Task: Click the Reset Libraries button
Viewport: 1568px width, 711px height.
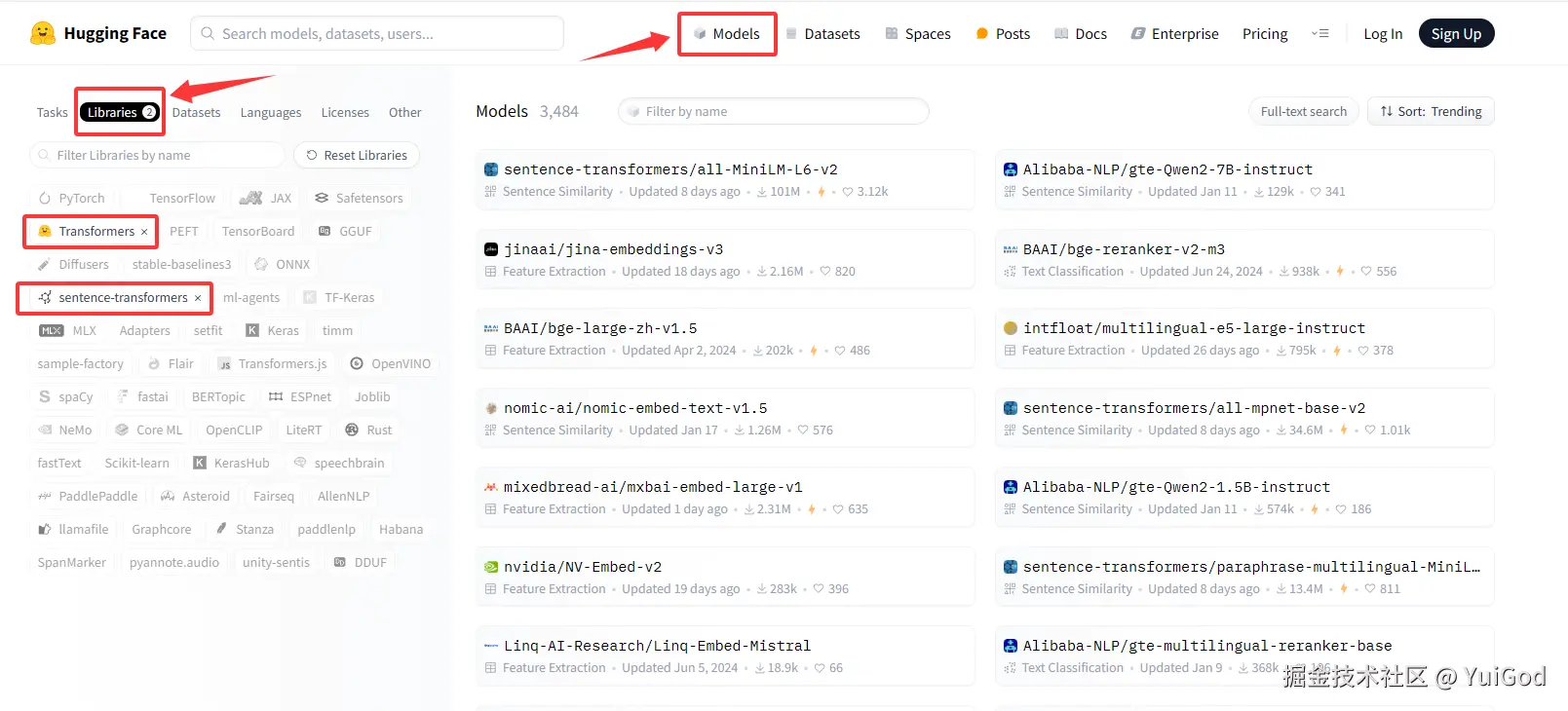Action: pos(357,155)
